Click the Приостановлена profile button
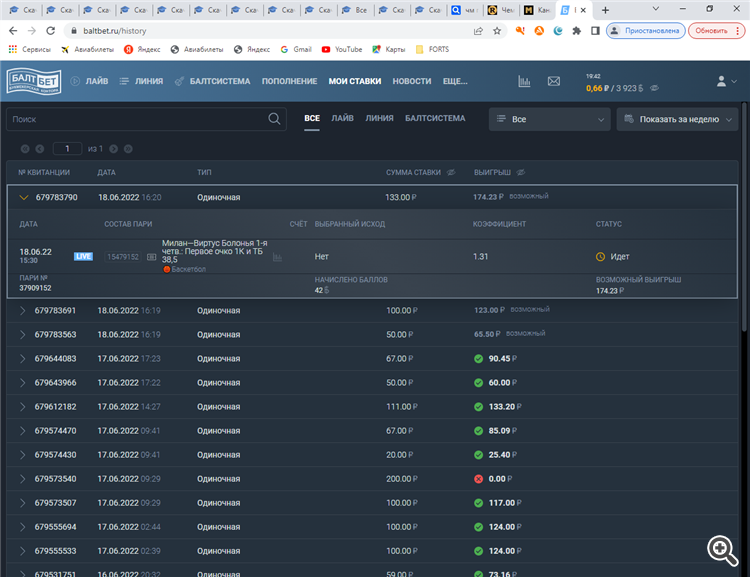Screen dimensions: 750x577 [x=646, y=31]
